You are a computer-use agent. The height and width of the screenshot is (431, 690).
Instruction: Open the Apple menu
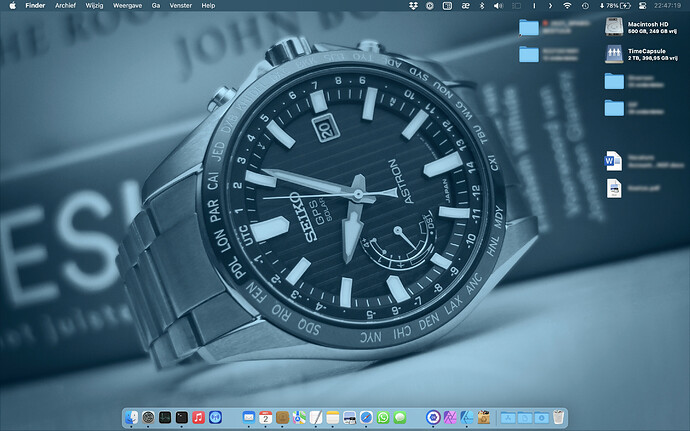tap(13, 6)
